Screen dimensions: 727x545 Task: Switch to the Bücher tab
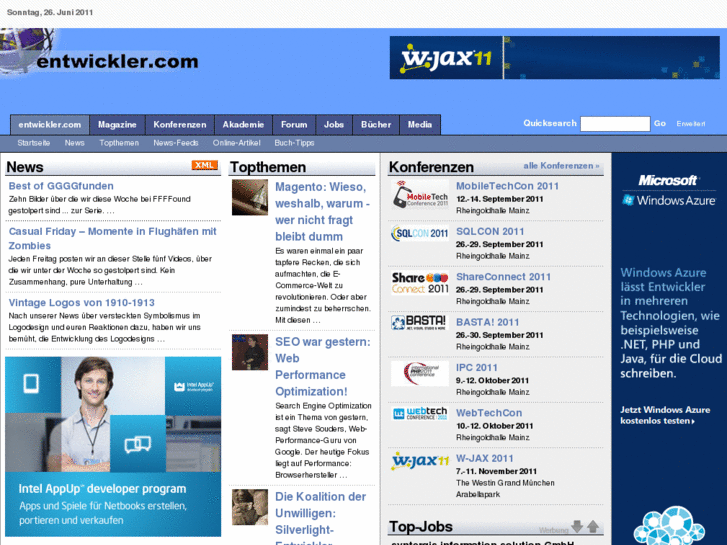[376, 125]
